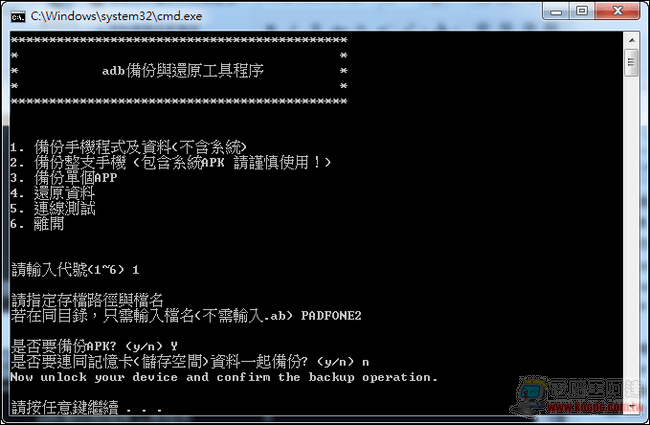
Task: Click the 請按任意鍵繼續 prompt line
Action: click(86, 407)
